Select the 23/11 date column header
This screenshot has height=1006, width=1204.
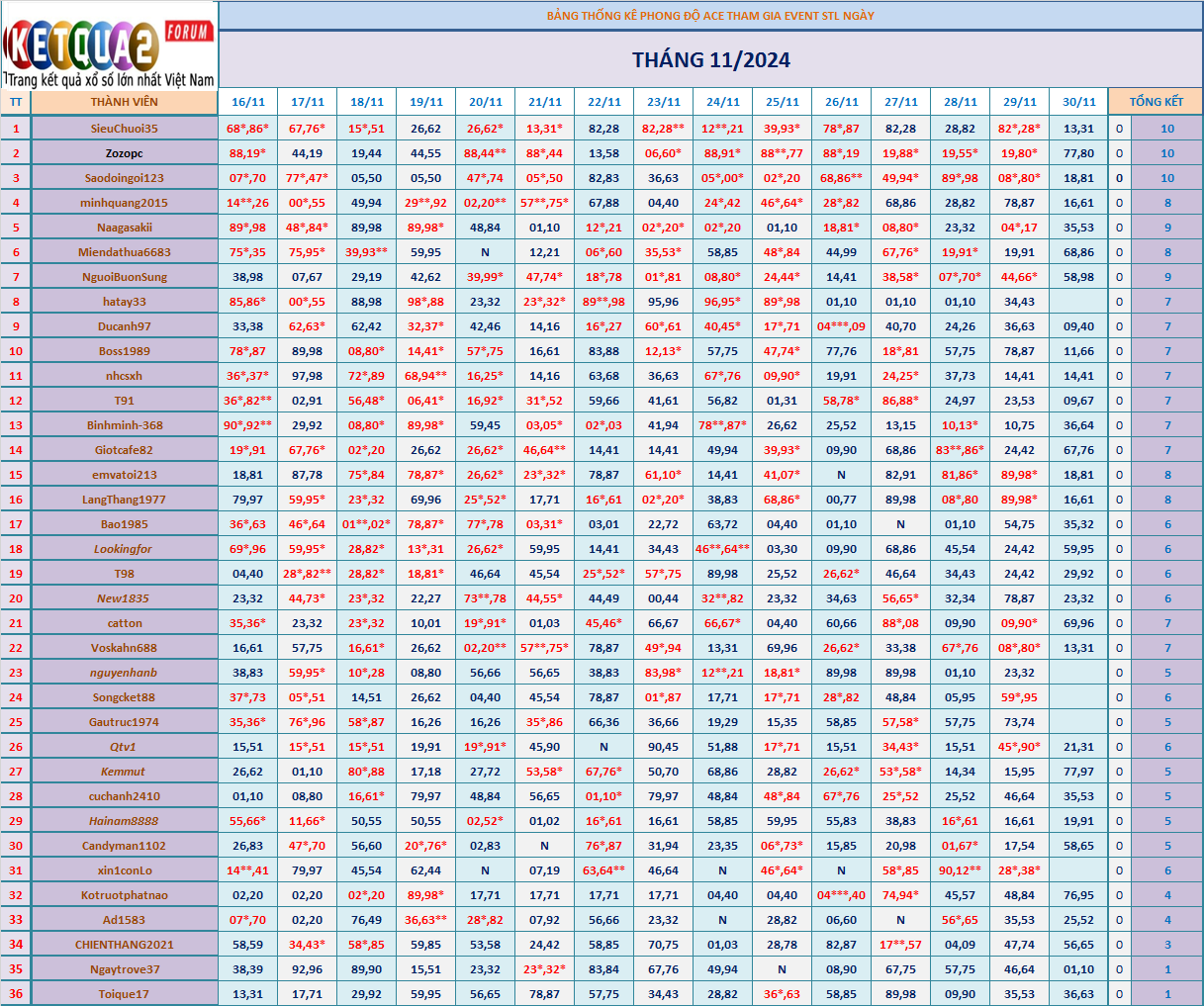coord(664,102)
